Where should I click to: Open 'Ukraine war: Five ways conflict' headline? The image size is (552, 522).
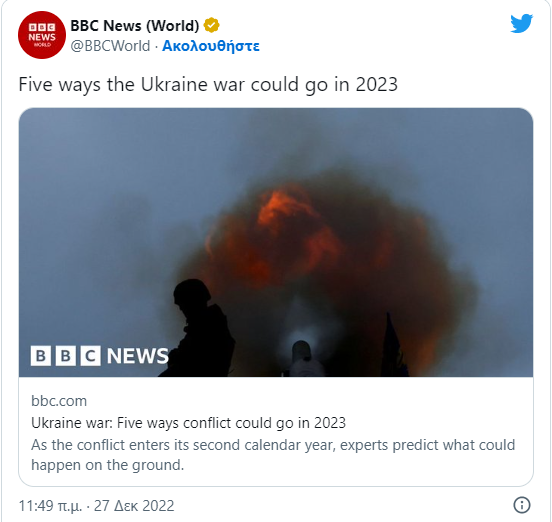pos(188,423)
